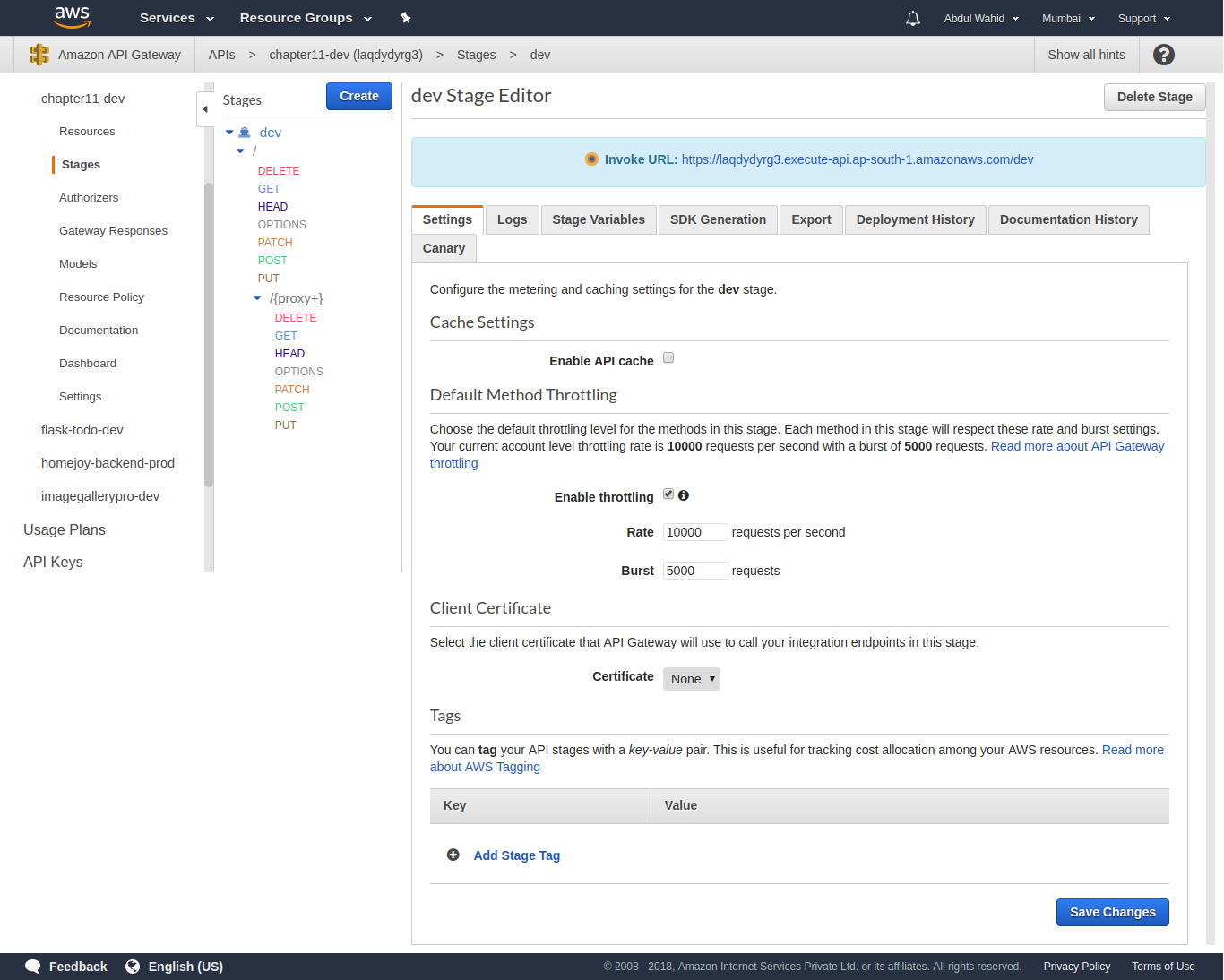Click the Amazon API Gateway service icon

point(39,55)
